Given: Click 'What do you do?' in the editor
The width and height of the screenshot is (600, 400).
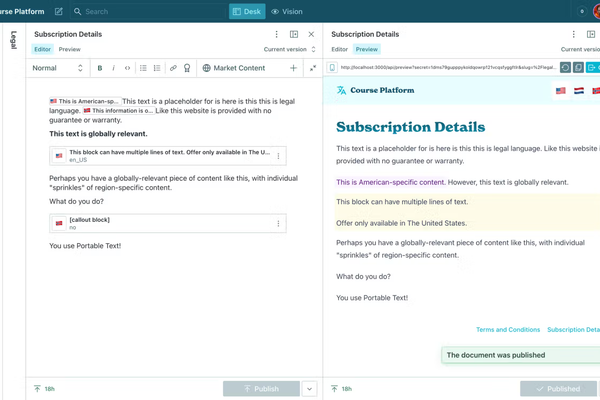Looking at the screenshot, I should 76,201.
